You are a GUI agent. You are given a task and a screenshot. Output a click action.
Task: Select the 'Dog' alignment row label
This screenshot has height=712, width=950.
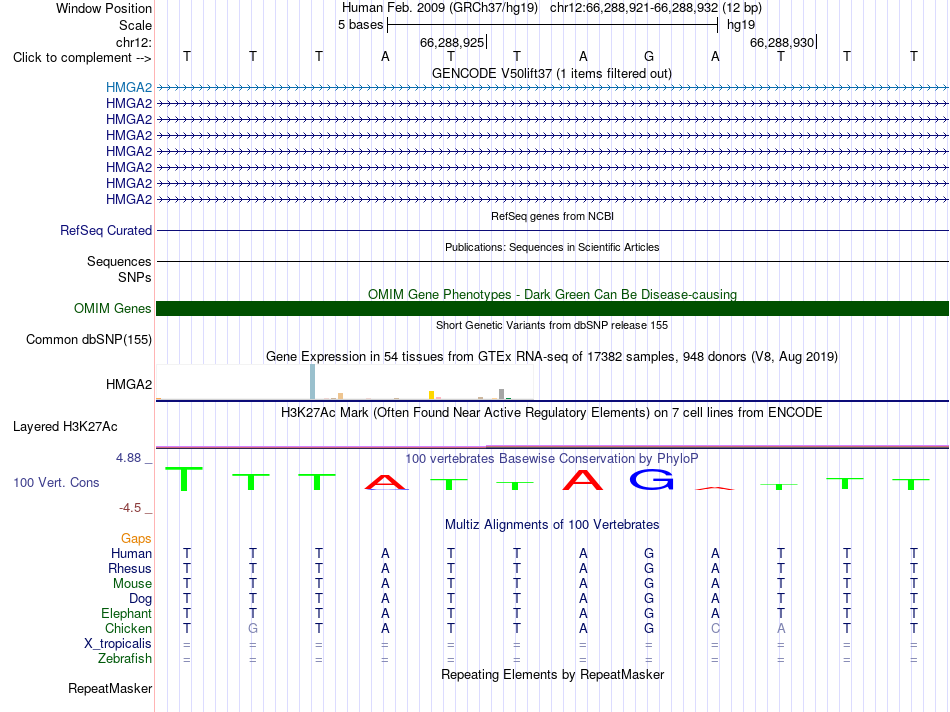point(140,599)
